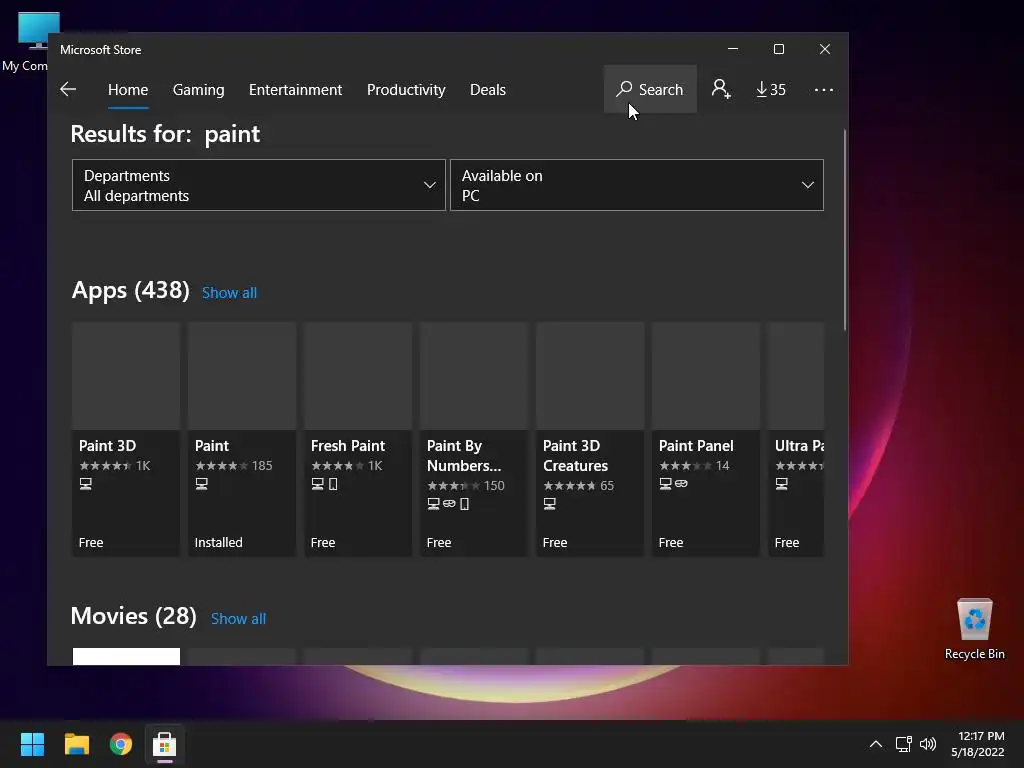Viewport: 1024px width, 768px height.
Task: Open the Fresh Paint app thumbnail
Action: click(358, 376)
